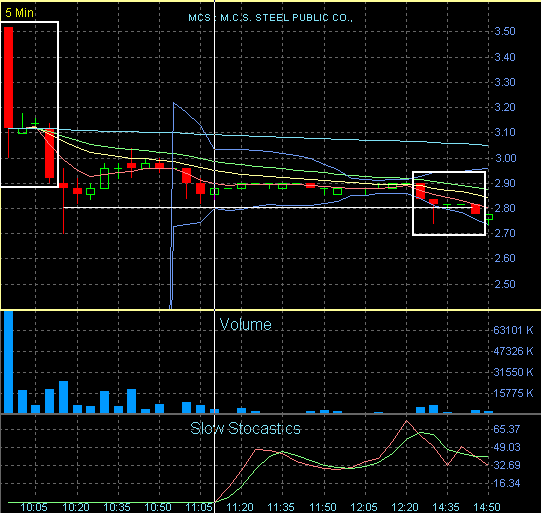
Task: Click the stochastic peak near 12:20
Action: tap(406, 421)
